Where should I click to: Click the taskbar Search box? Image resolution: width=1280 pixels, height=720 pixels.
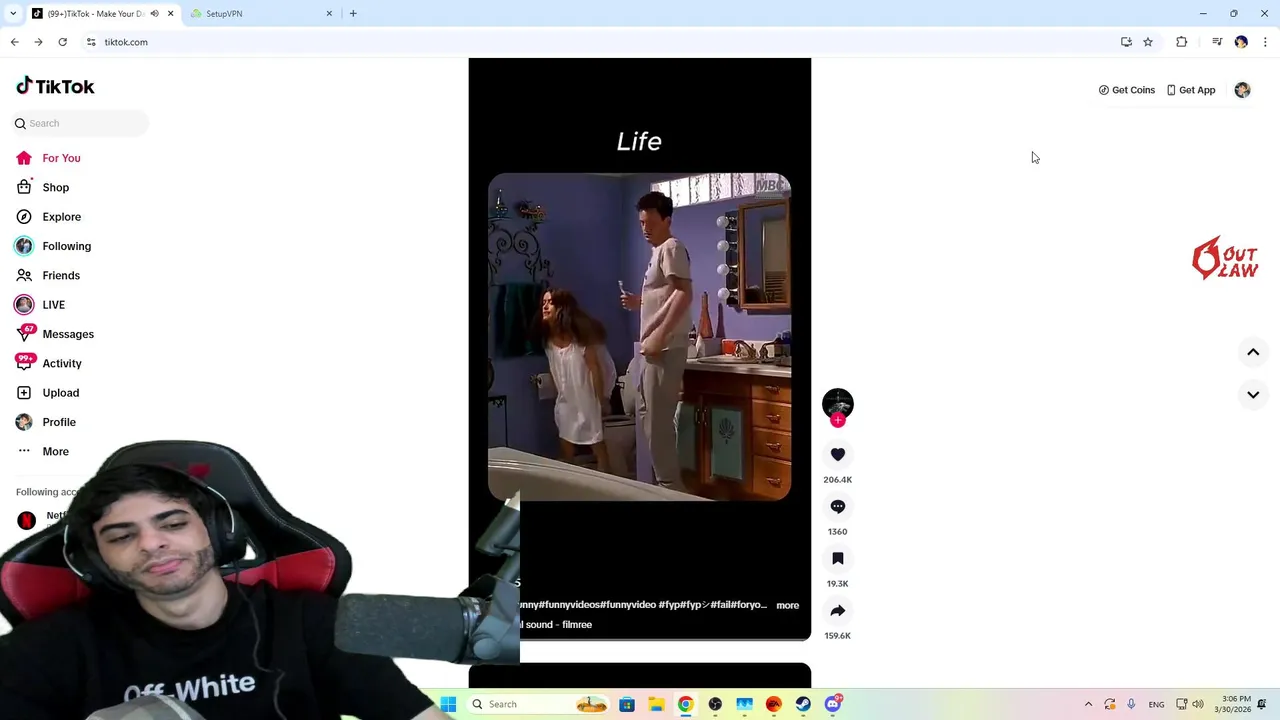point(539,704)
